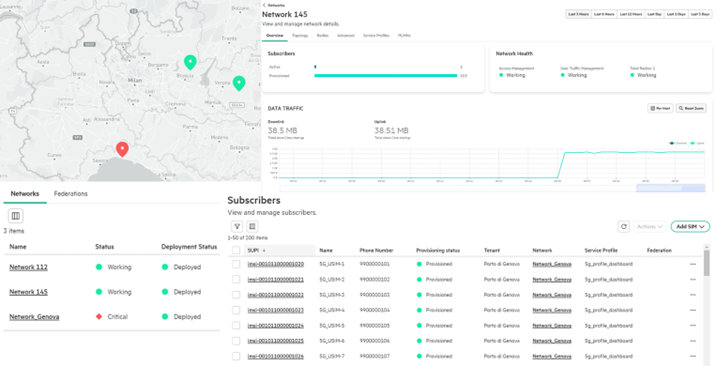Tick checkbox for imsi-001011000001020
Screen dimensions: 716x366
point(236,264)
